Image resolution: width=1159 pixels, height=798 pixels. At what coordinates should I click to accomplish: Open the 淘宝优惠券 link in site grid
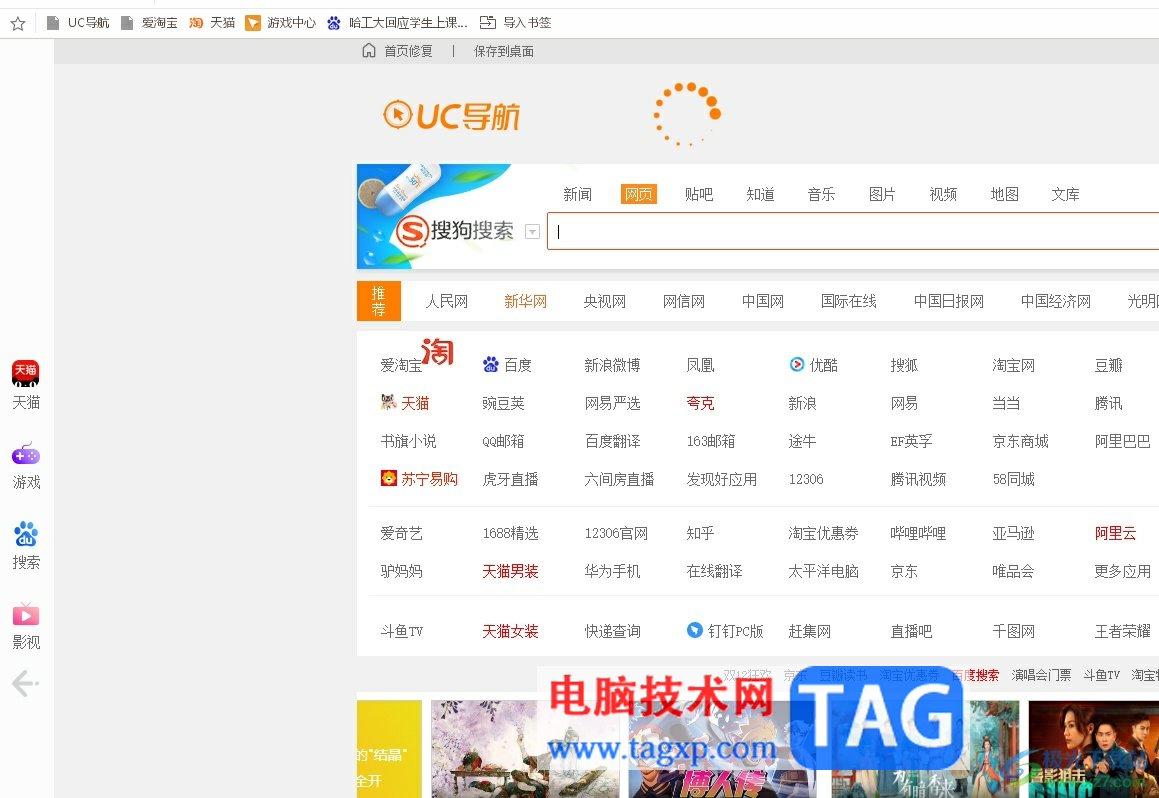click(823, 533)
